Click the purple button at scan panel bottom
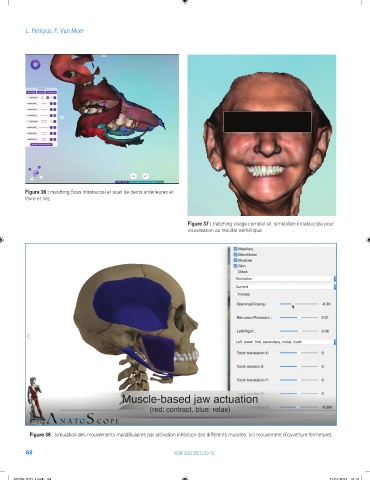370x480 pixels. pyautogui.click(x=41, y=144)
